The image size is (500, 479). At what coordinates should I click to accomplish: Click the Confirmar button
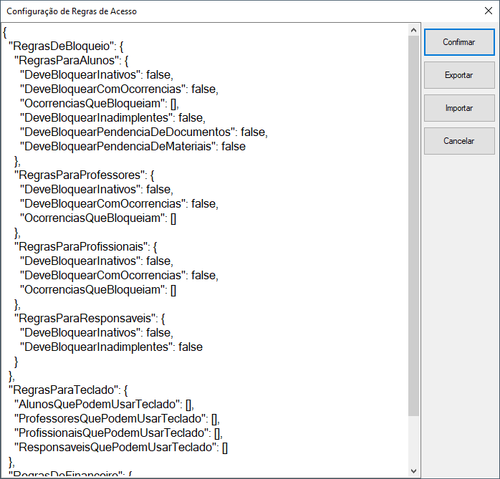459,42
